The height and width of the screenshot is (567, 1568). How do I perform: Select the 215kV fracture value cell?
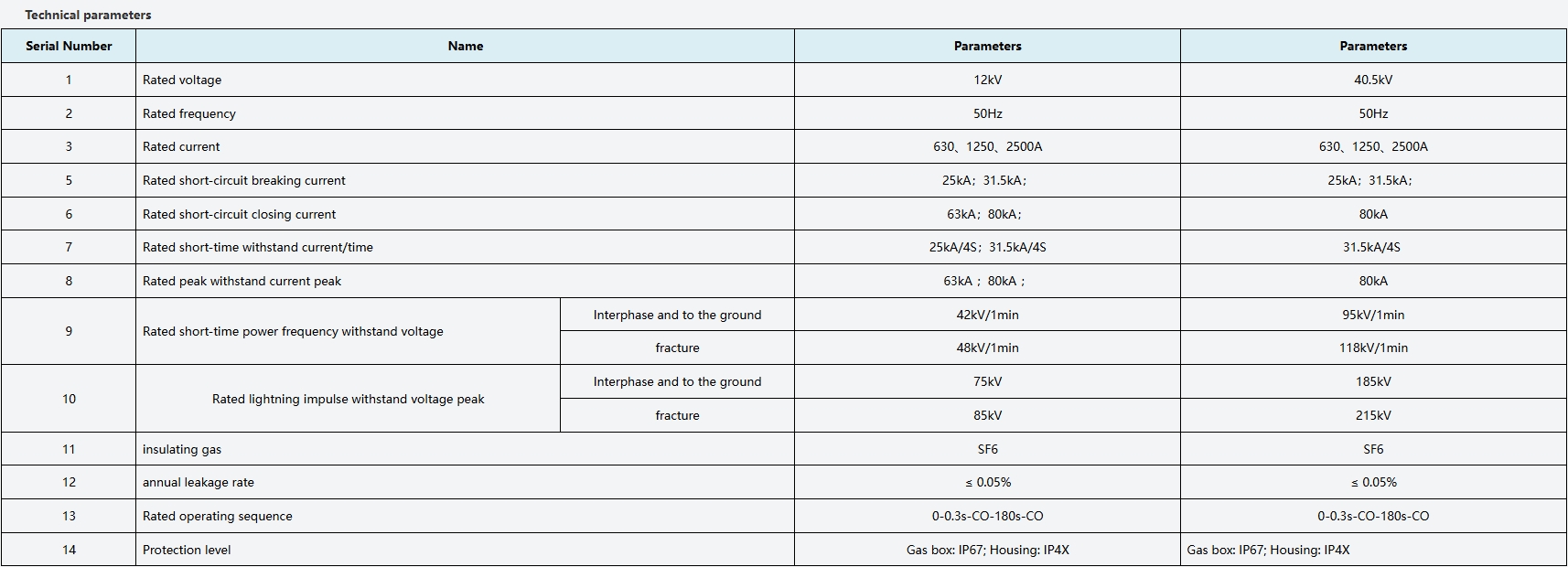(x=1372, y=415)
